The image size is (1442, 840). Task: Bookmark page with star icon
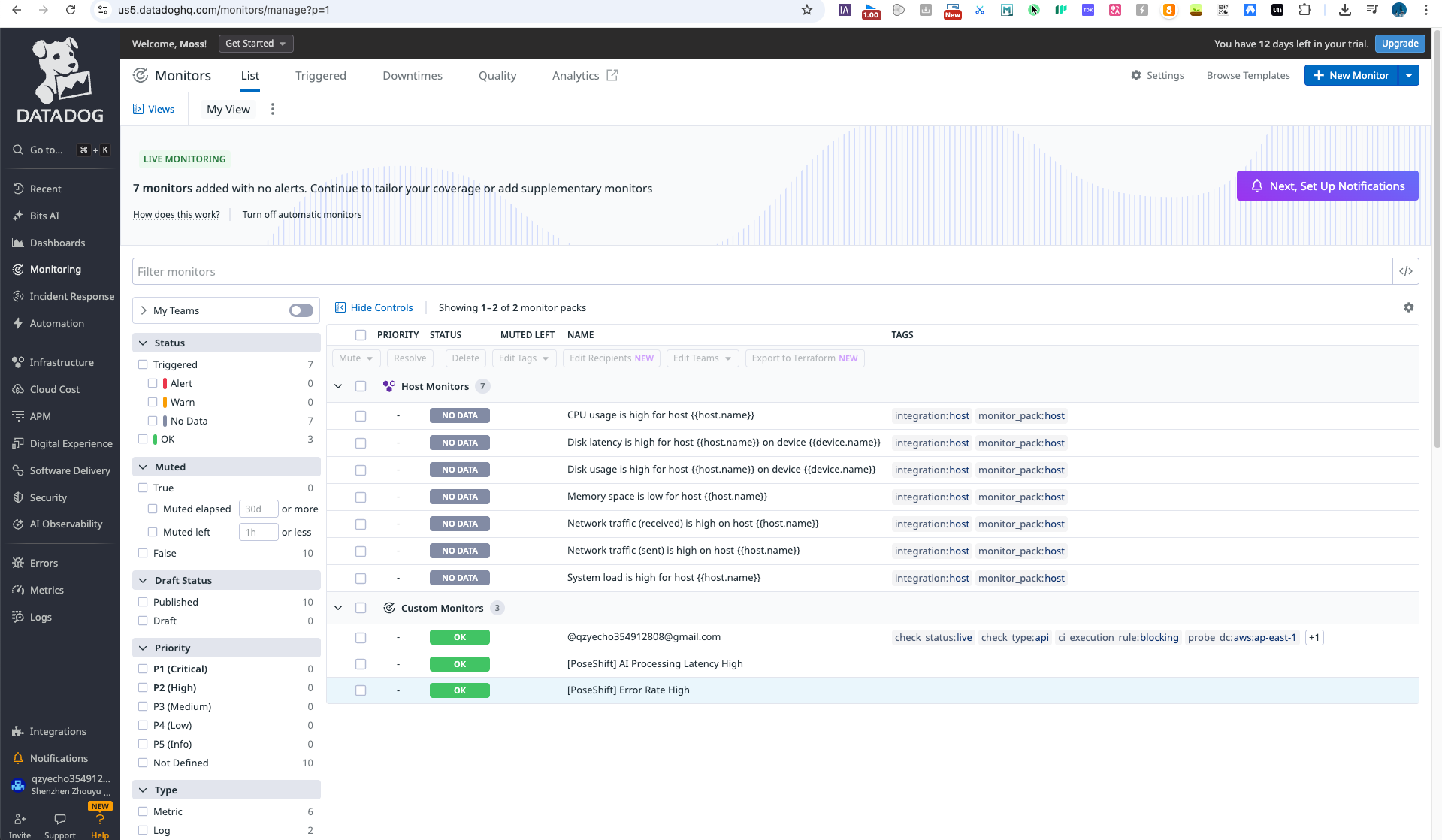[x=807, y=10]
